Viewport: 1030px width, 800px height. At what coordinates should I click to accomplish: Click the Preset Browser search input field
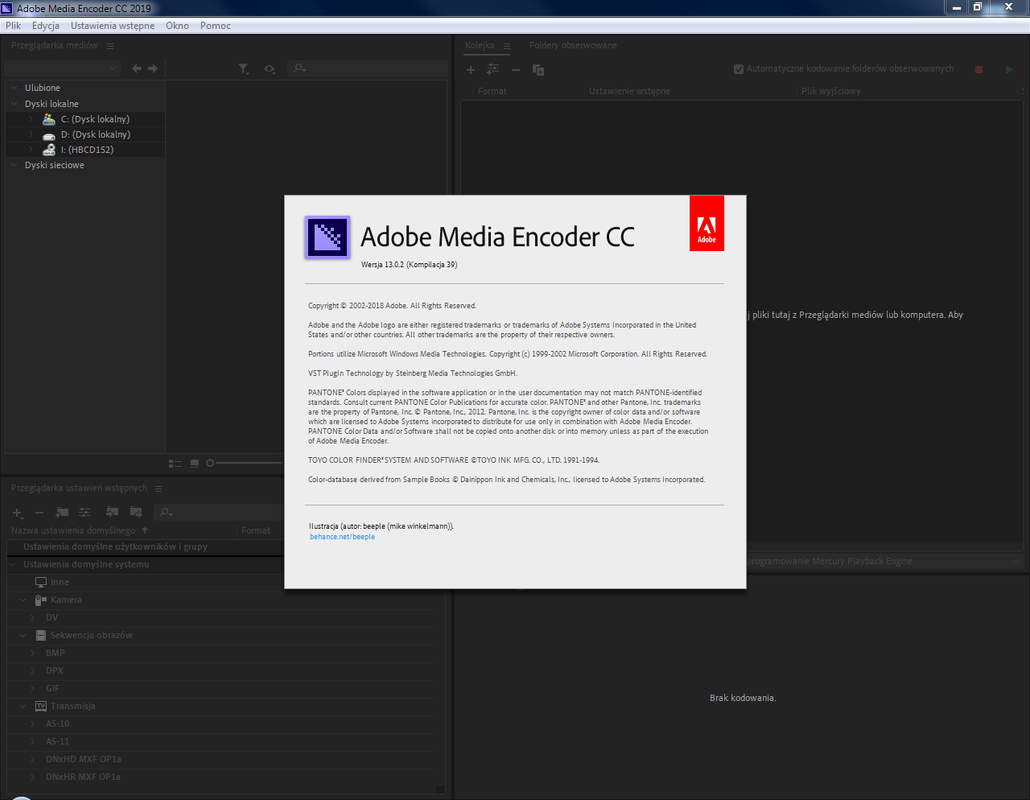point(219,512)
